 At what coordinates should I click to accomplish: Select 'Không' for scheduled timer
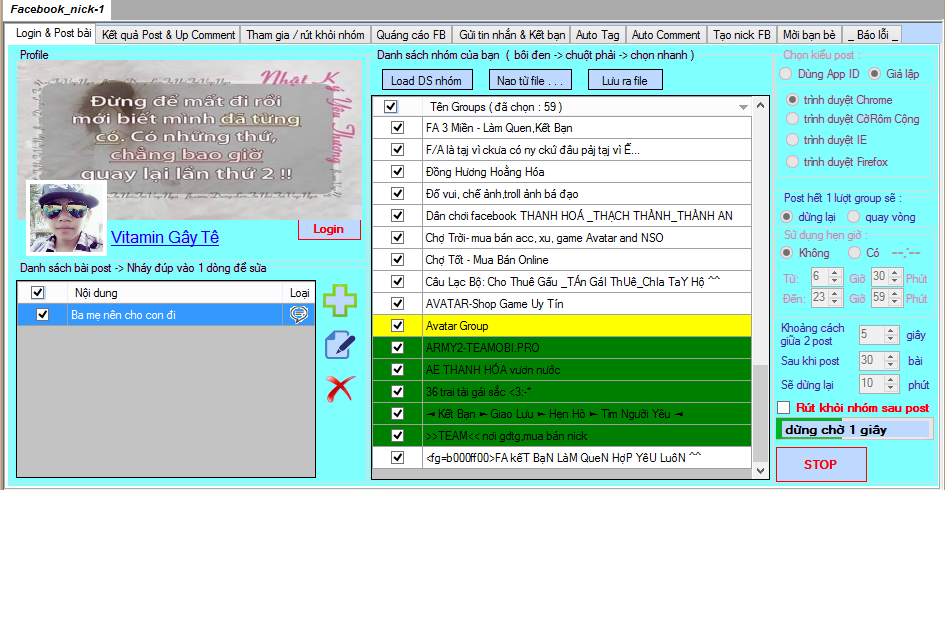coord(786,253)
